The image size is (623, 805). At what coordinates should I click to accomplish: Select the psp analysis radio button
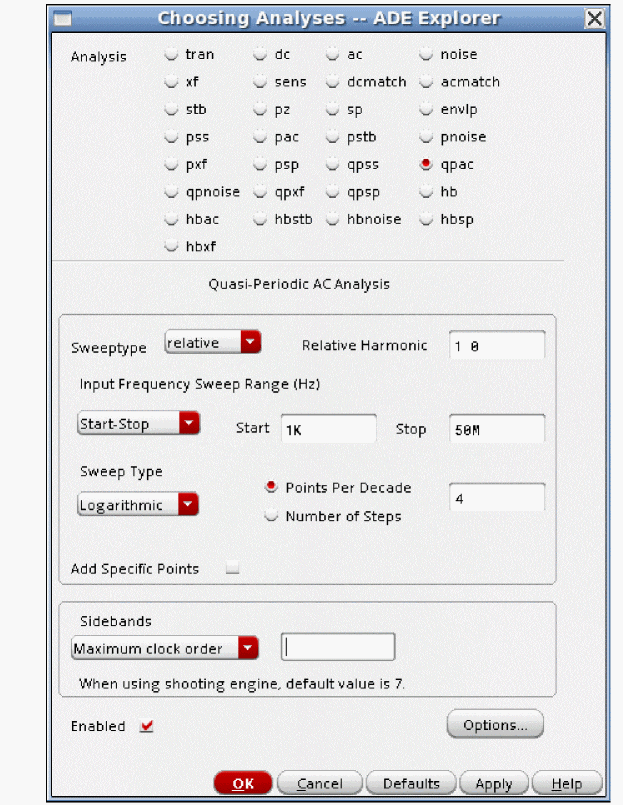(x=260, y=164)
